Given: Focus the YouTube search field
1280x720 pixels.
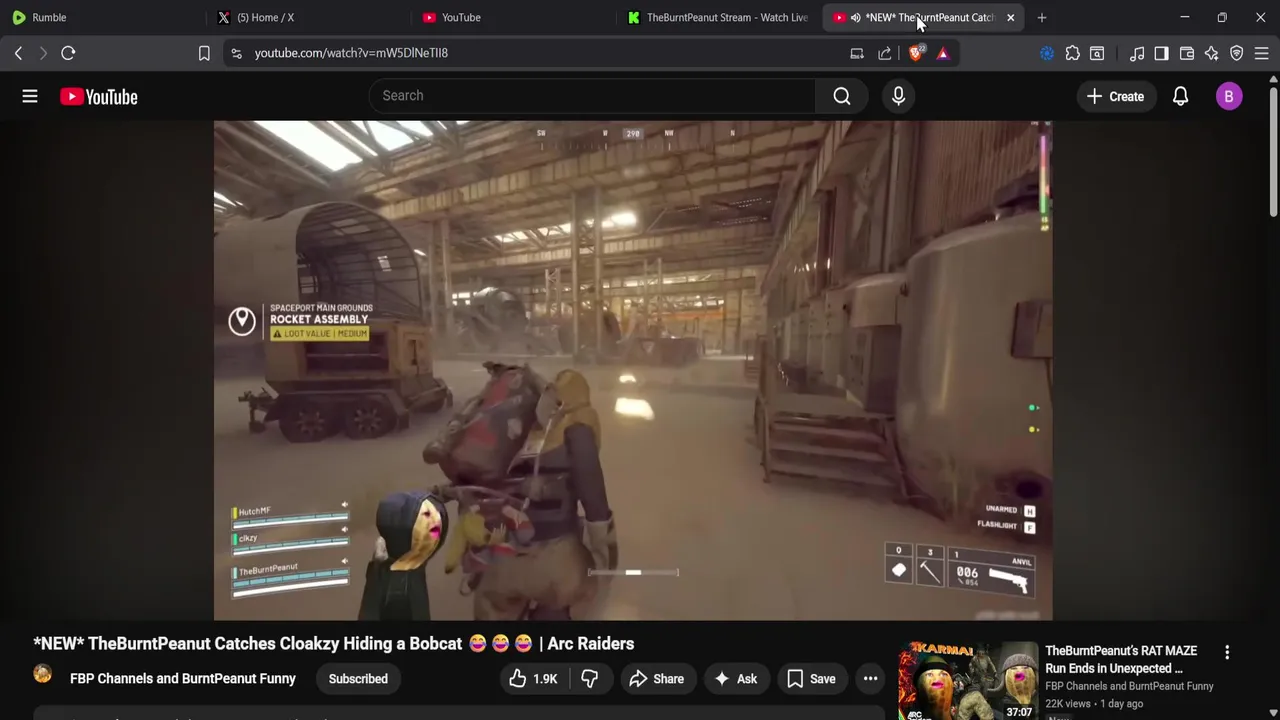Looking at the screenshot, I should pyautogui.click(x=592, y=96).
